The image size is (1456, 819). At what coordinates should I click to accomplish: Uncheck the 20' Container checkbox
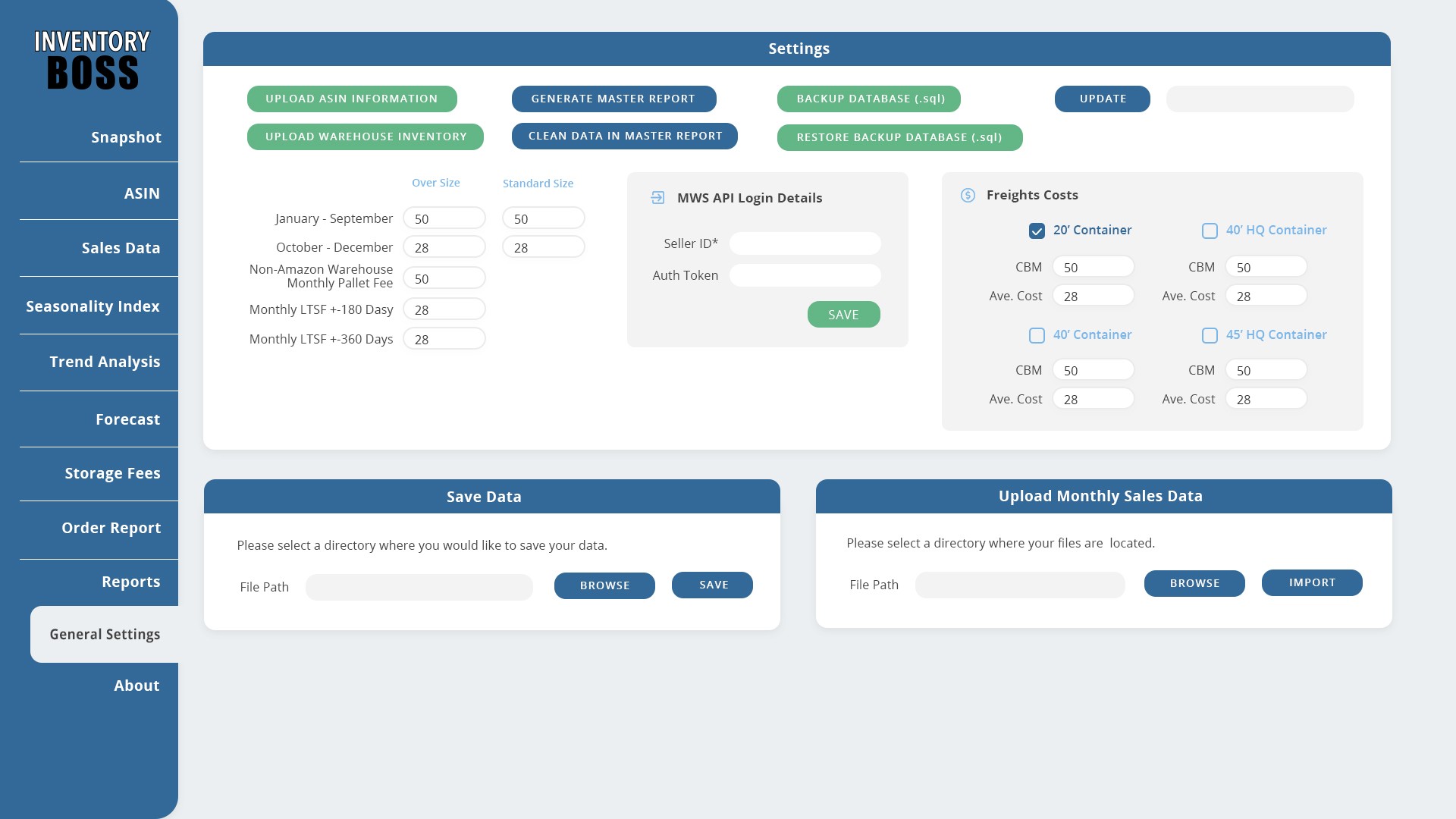[x=1037, y=231]
